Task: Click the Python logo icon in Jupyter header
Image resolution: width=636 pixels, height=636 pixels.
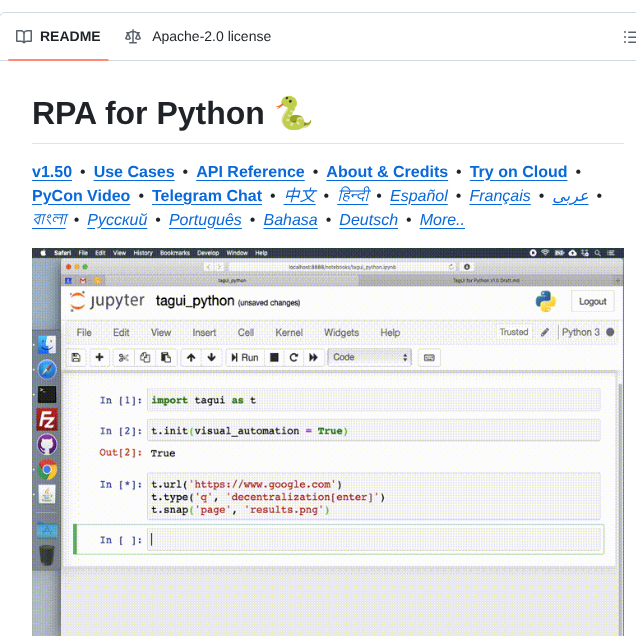Action: pyautogui.click(x=546, y=301)
